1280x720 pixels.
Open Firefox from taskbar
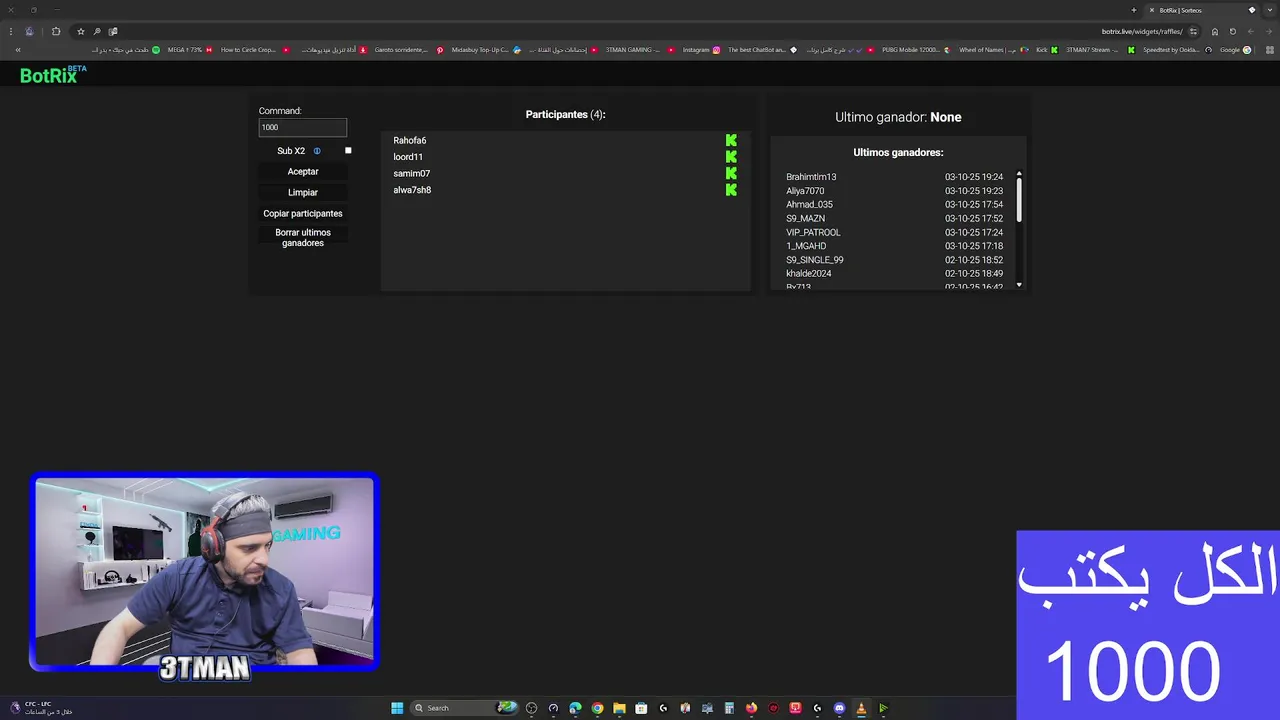751,708
